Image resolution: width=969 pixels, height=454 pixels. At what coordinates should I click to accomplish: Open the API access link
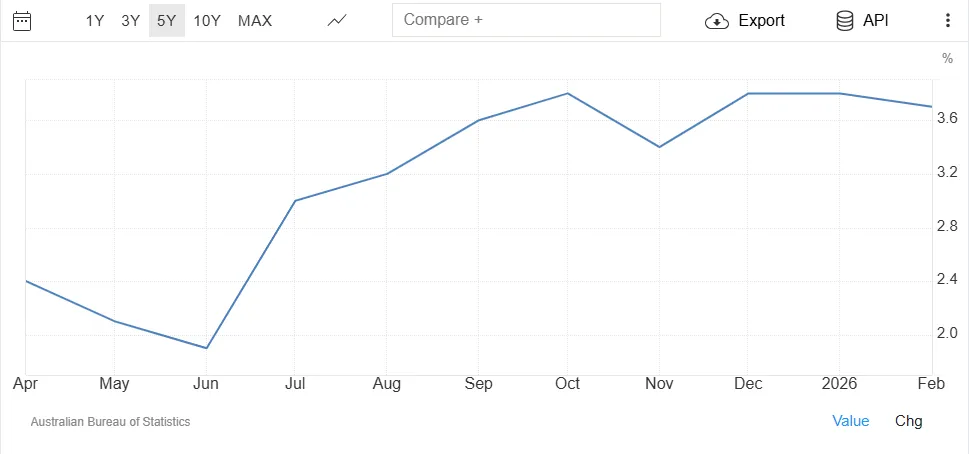point(875,21)
